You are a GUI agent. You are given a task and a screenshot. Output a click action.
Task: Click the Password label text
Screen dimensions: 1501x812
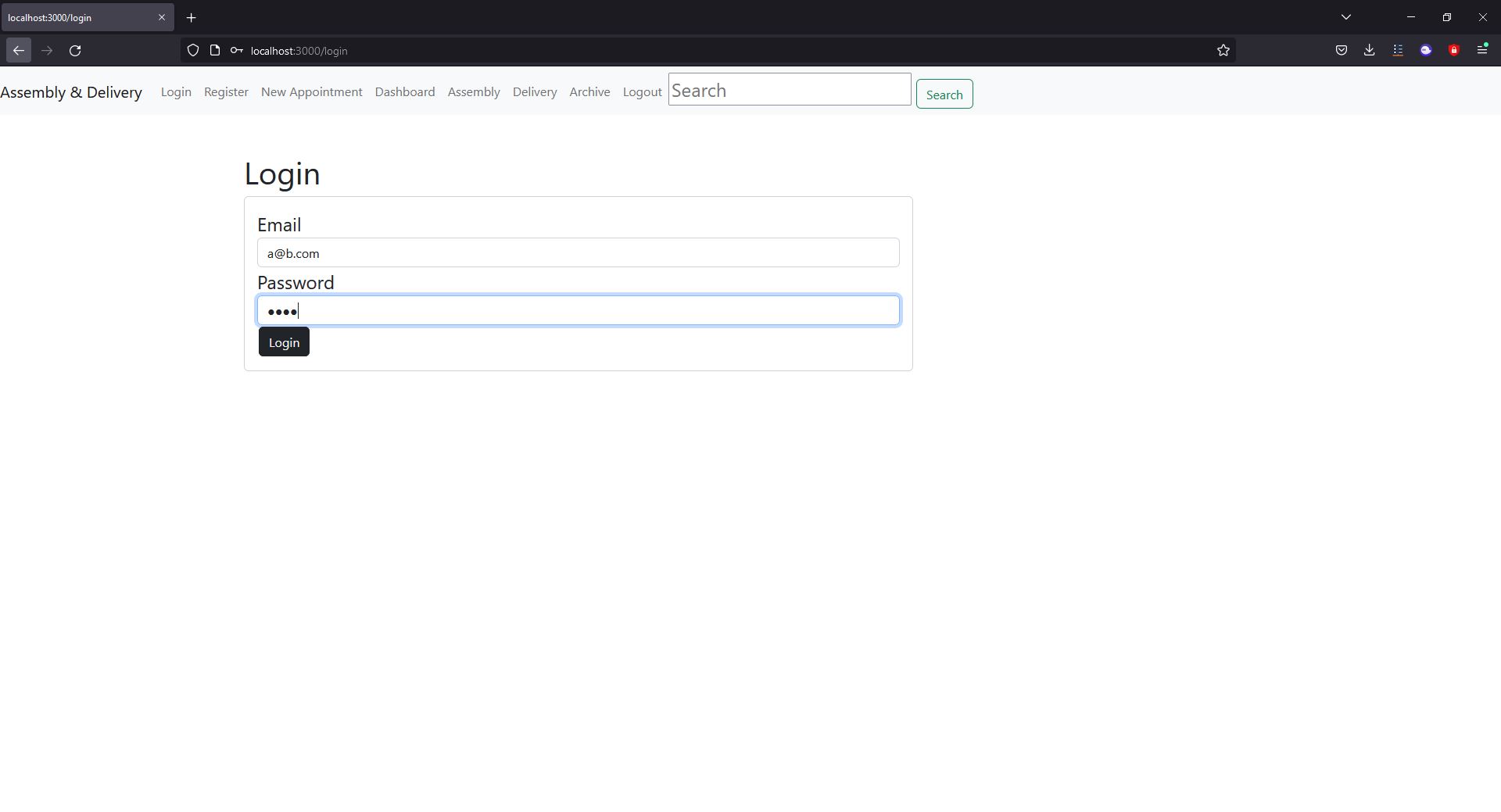(x=296, y=283)
